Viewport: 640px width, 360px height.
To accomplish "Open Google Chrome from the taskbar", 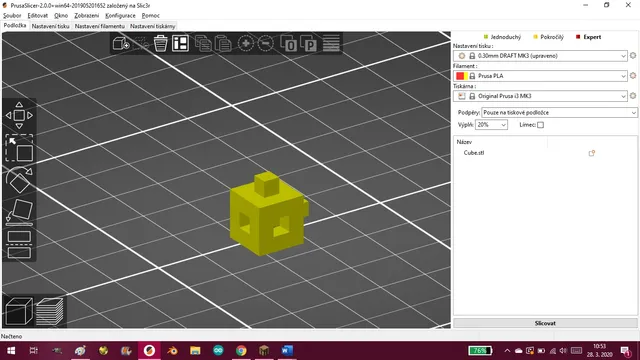I will pos(241,351).
